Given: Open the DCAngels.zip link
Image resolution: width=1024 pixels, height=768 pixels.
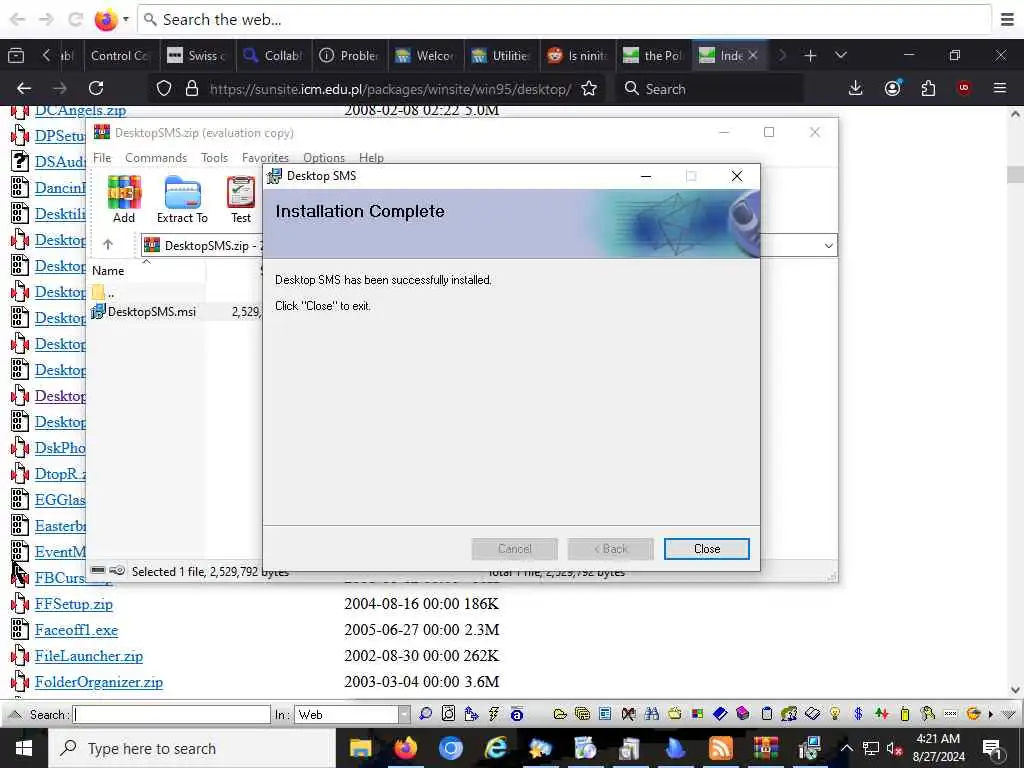Looking at the screenshot, I should click(x=80, y=110).
